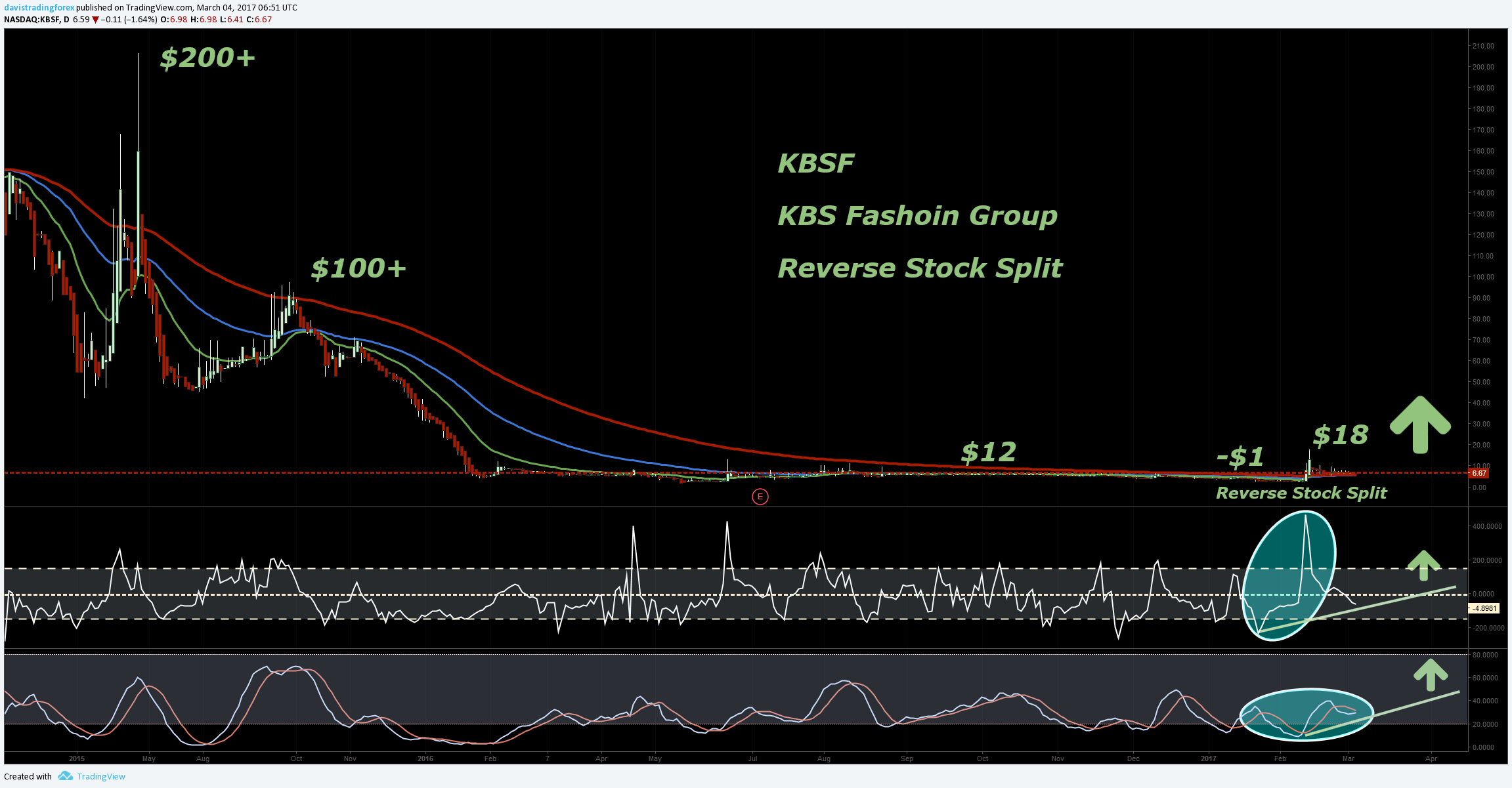Click the 100.00 price axis label

click(x=1483, y=277)
